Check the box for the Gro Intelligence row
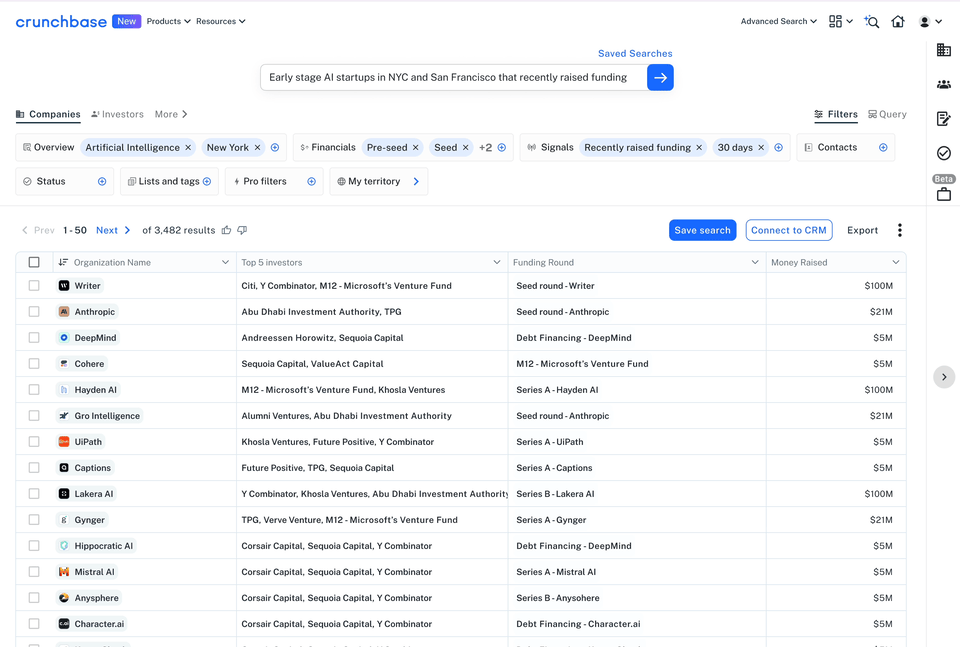This screenshot has width=960, height=647. tap(34, 416)
